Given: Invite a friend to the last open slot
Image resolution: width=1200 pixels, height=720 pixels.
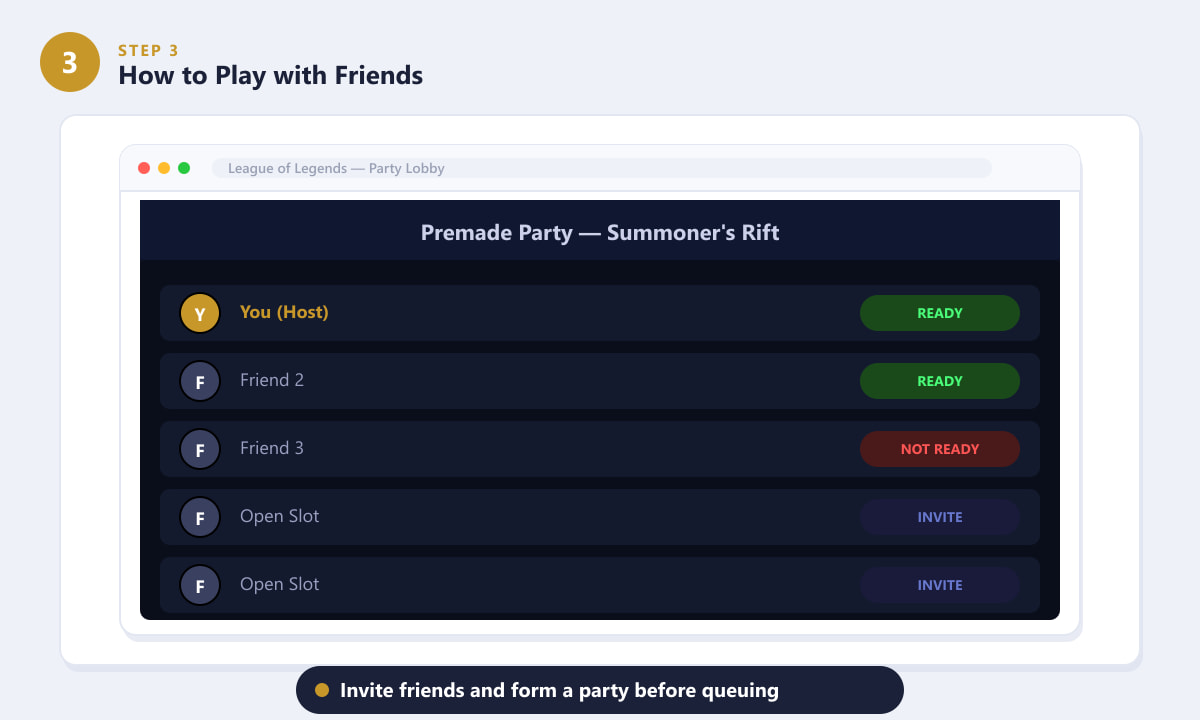Looking at the screenshot, I should point(940,585).
